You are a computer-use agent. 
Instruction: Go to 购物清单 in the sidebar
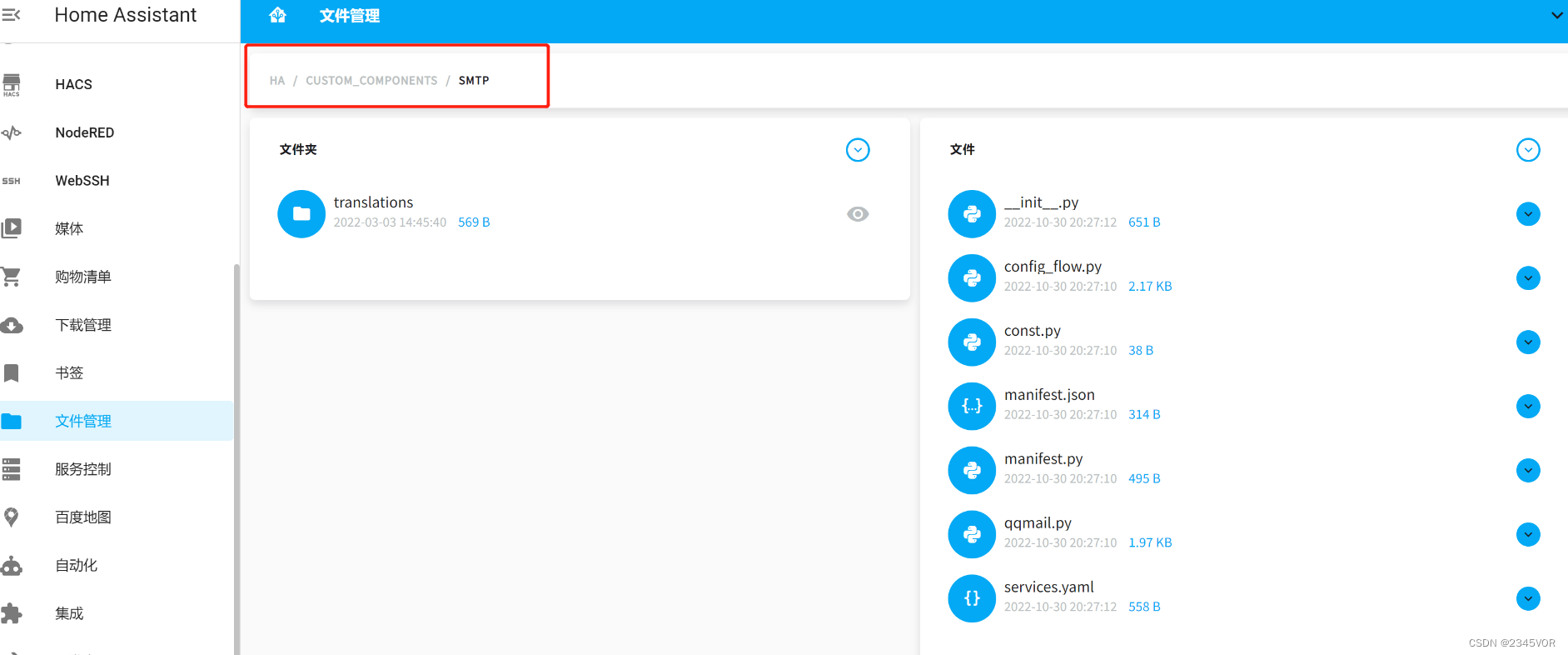(x=117, y=277)
